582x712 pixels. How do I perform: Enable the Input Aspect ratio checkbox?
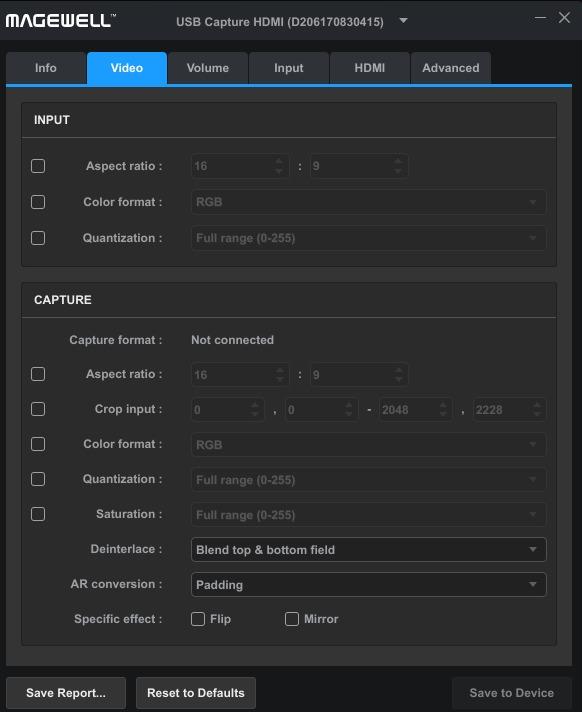(x=38, y=166)
